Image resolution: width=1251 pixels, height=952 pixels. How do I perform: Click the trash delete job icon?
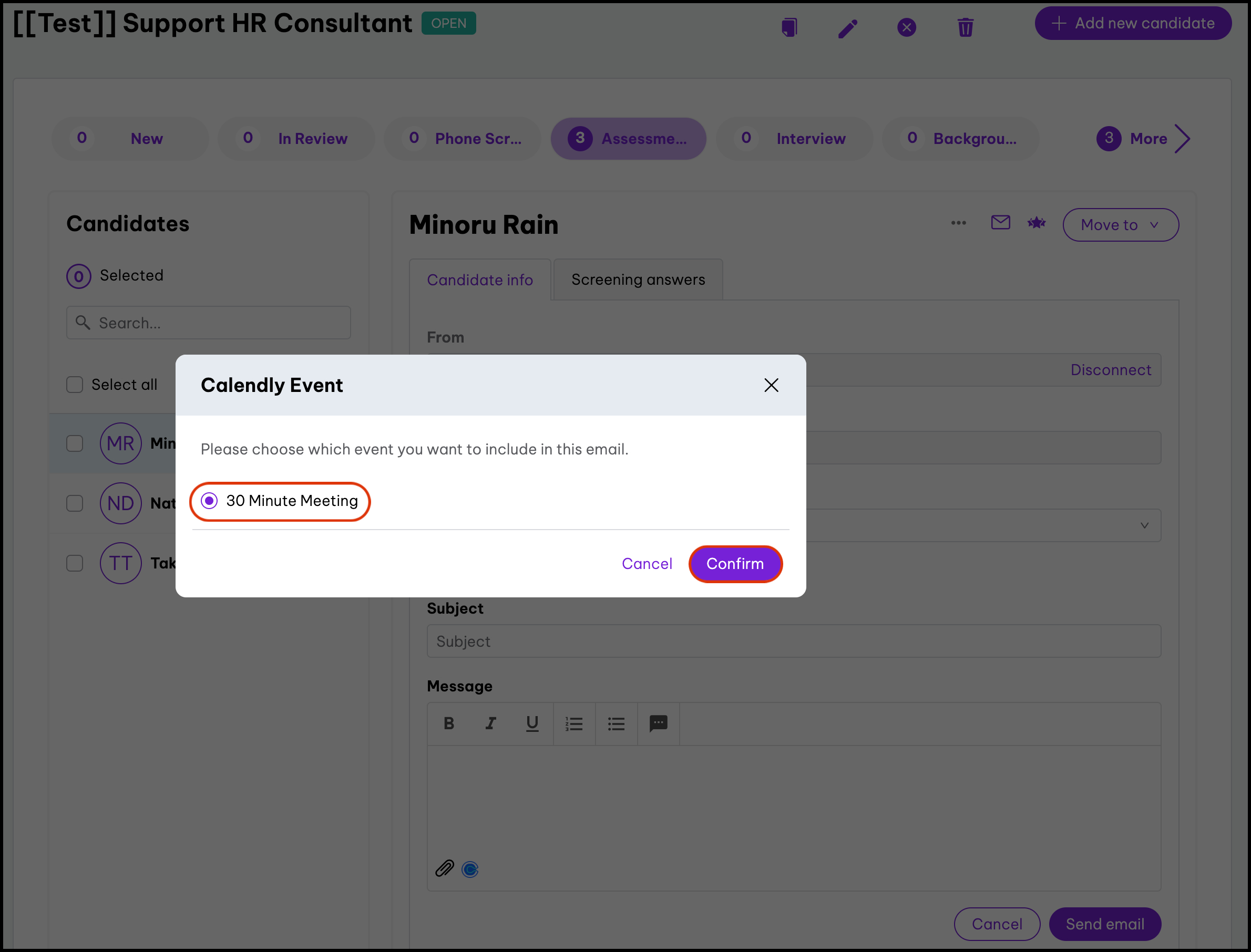(965, 27)
